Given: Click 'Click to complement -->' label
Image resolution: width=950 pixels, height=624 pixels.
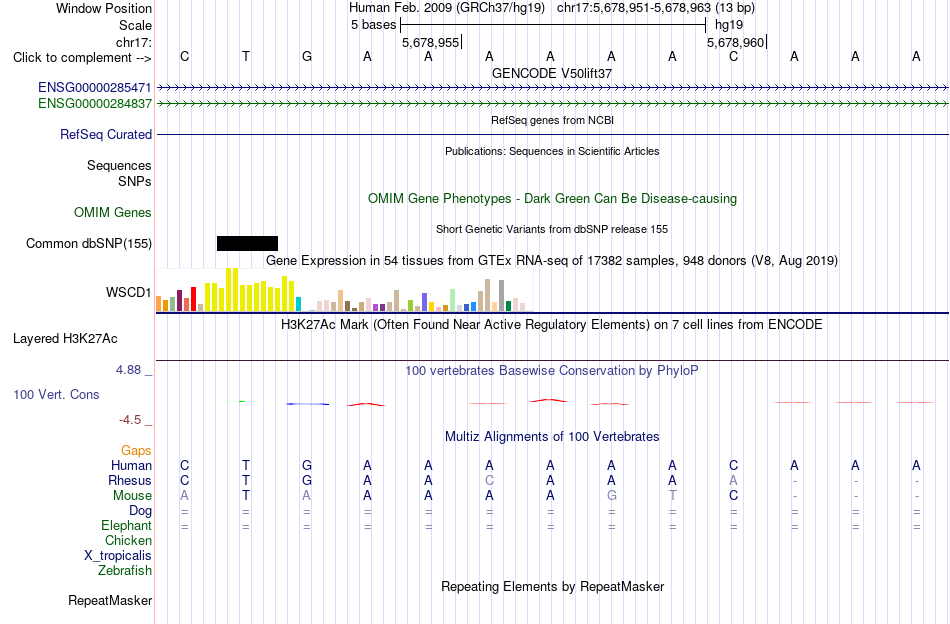Looking at the screenshot, I should coord(82,58).
